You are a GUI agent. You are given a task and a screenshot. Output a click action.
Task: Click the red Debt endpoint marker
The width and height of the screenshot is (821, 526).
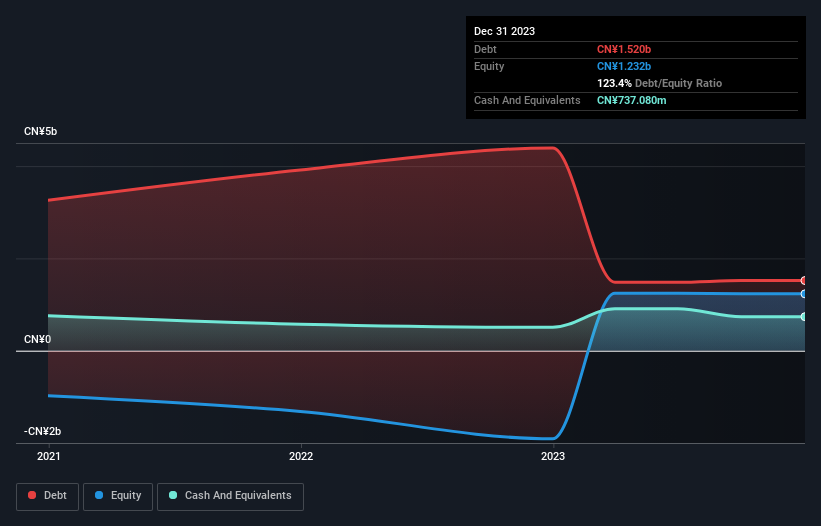[x=804, y=281]
